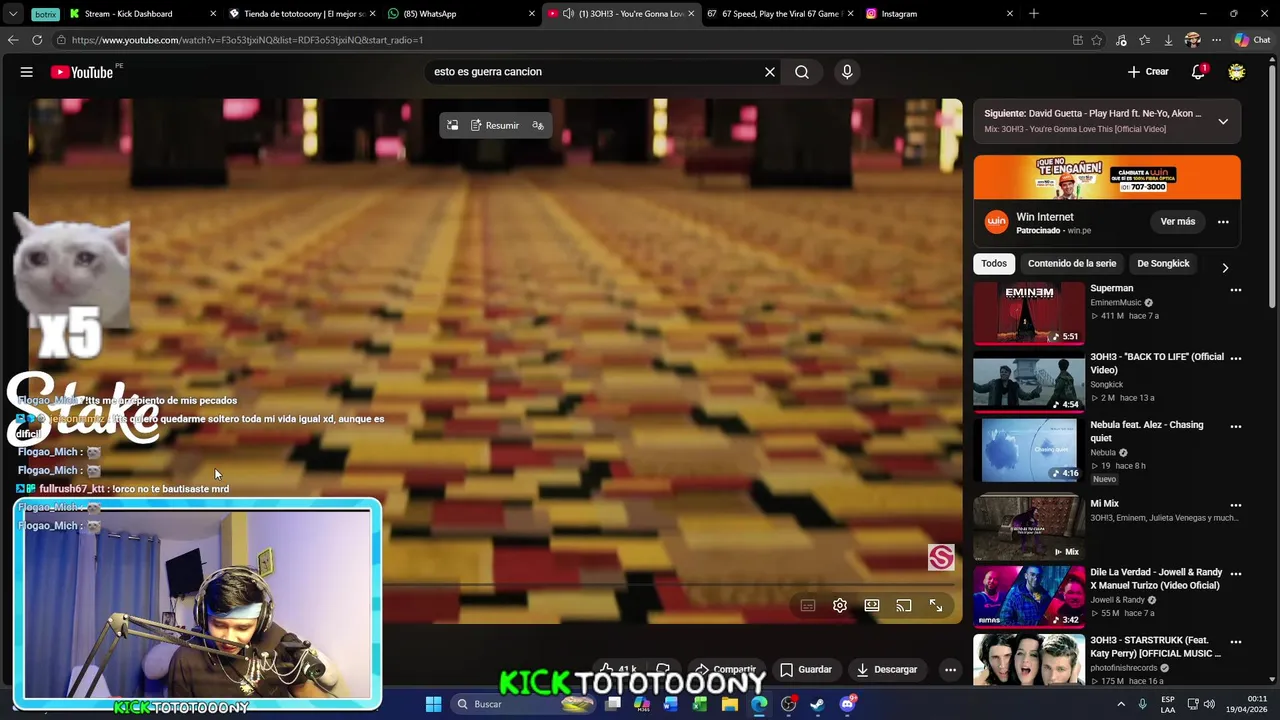
Task: Toggle subtitles in the video player
Action: click(808, 605)
